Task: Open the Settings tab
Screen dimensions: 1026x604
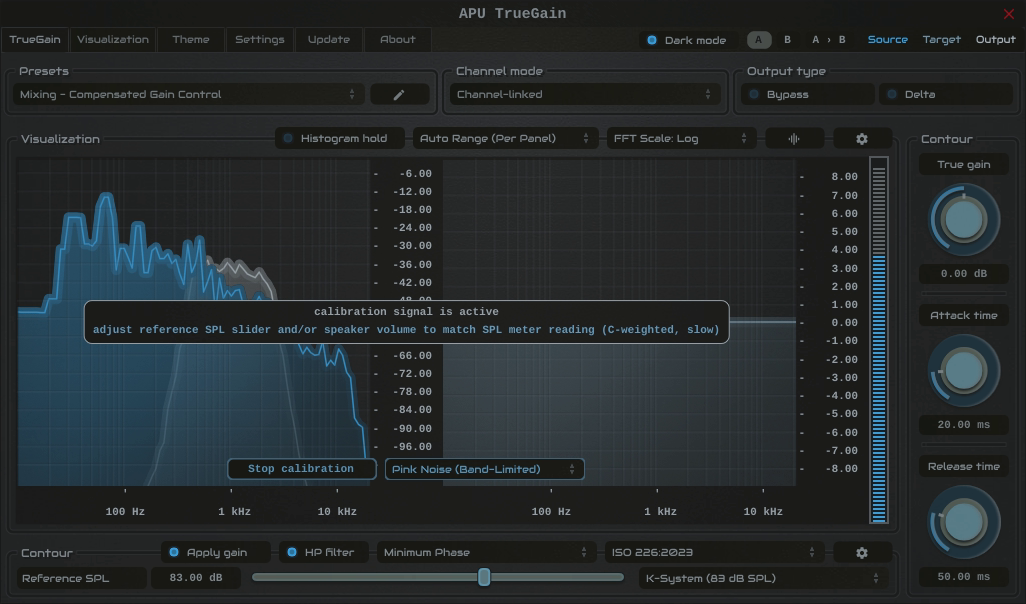Action: click(260, 40)
